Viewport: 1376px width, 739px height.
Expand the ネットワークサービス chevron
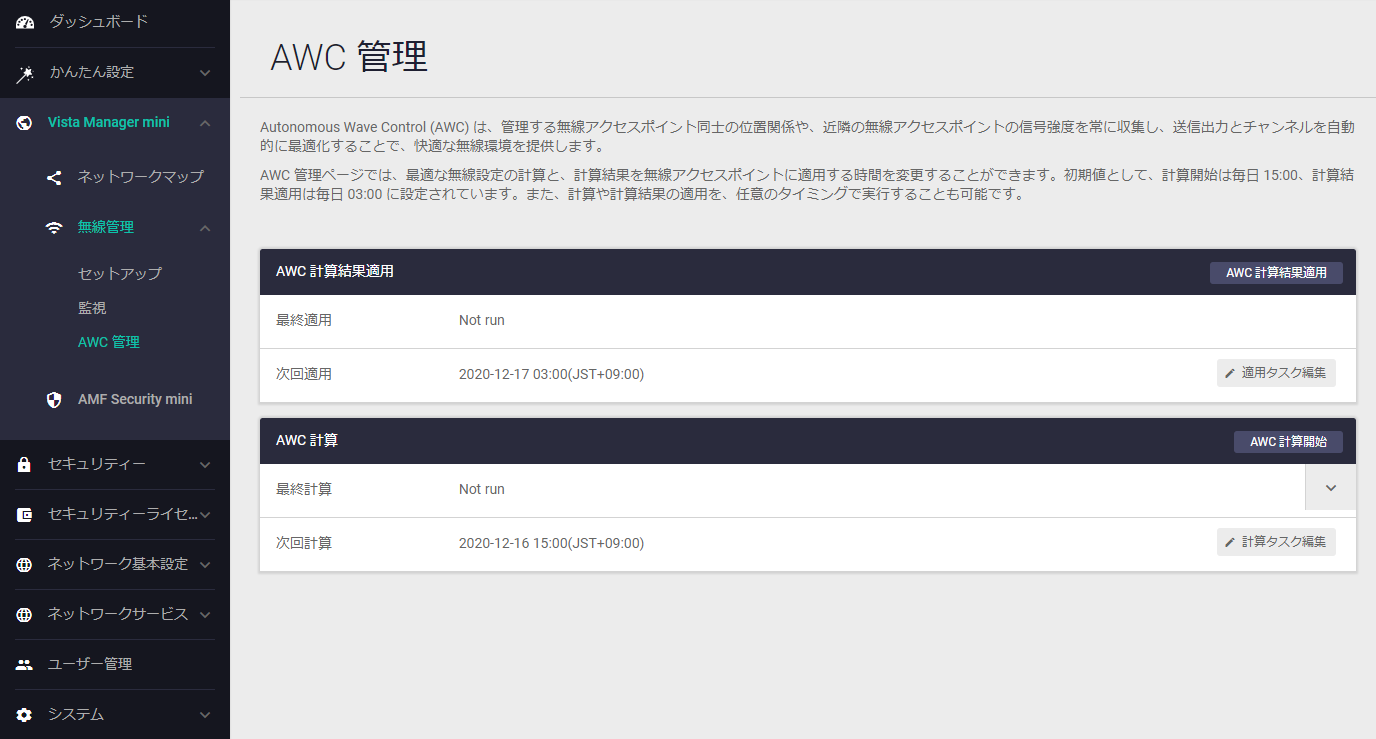205,615
